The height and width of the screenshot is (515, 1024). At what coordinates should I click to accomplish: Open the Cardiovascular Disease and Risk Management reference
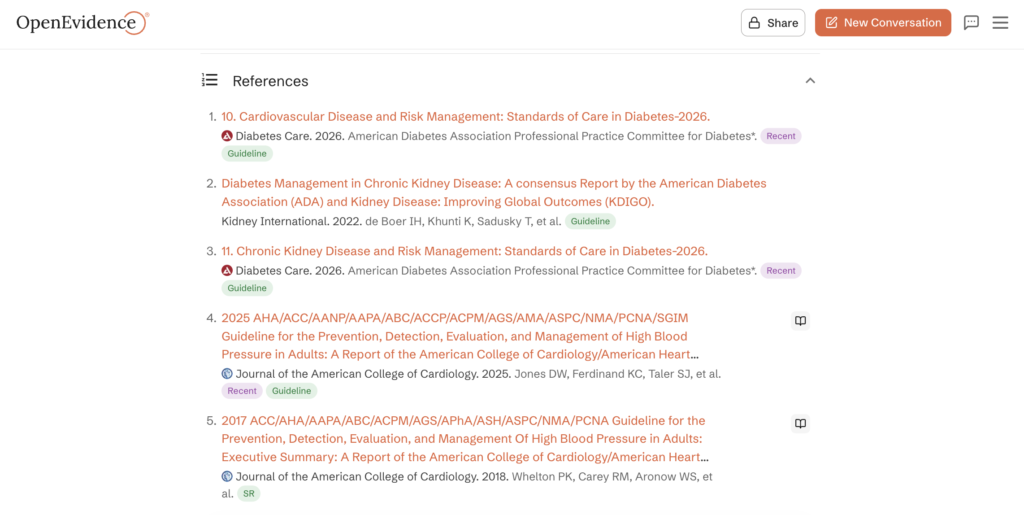tap(466, 117)
